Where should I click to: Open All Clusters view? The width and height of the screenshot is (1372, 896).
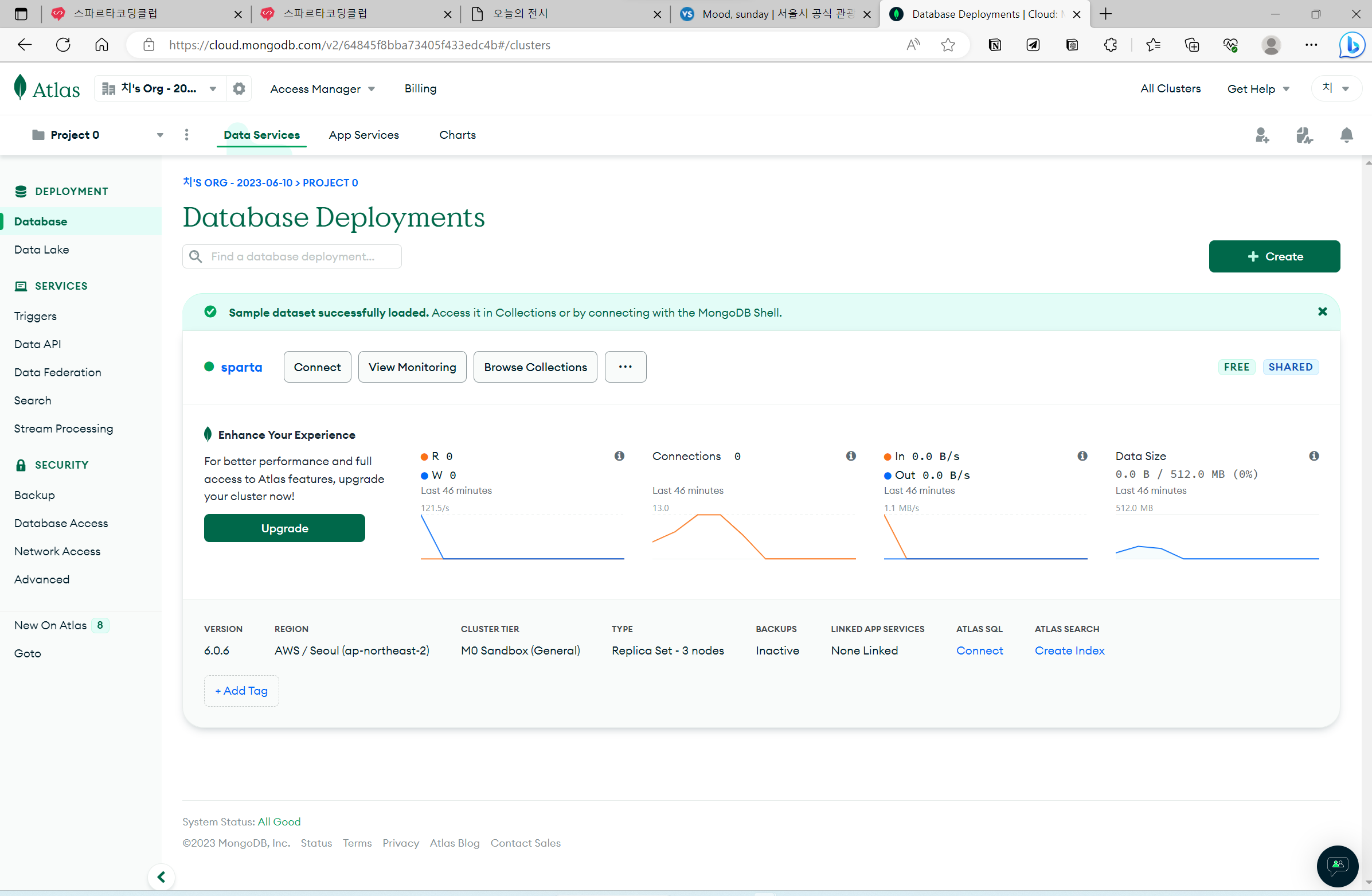click(x=1170, y=88)
